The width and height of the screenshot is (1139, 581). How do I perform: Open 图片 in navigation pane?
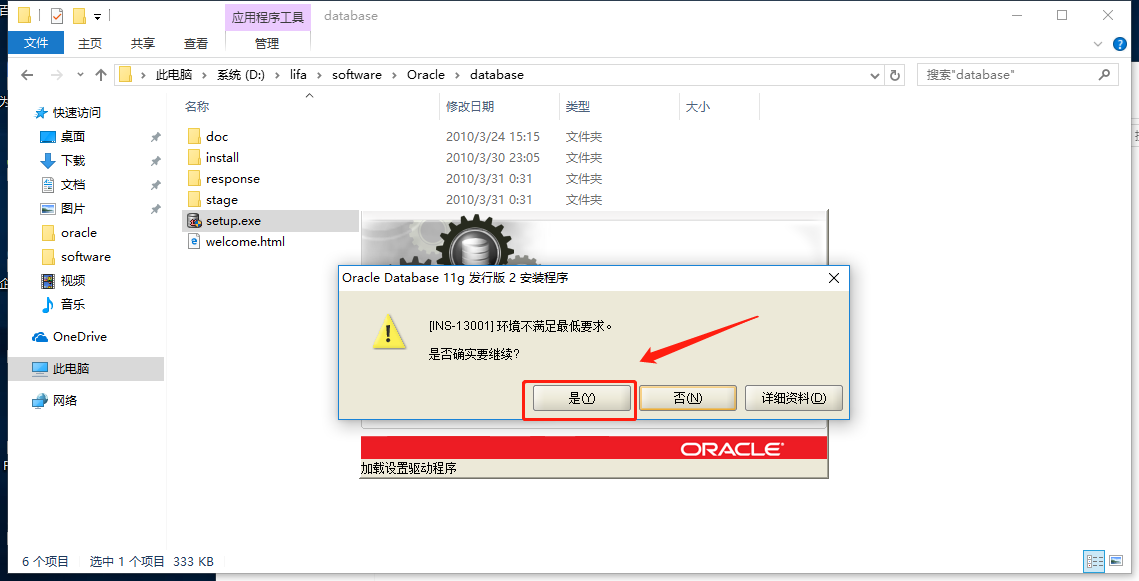(x=73, y=208)
